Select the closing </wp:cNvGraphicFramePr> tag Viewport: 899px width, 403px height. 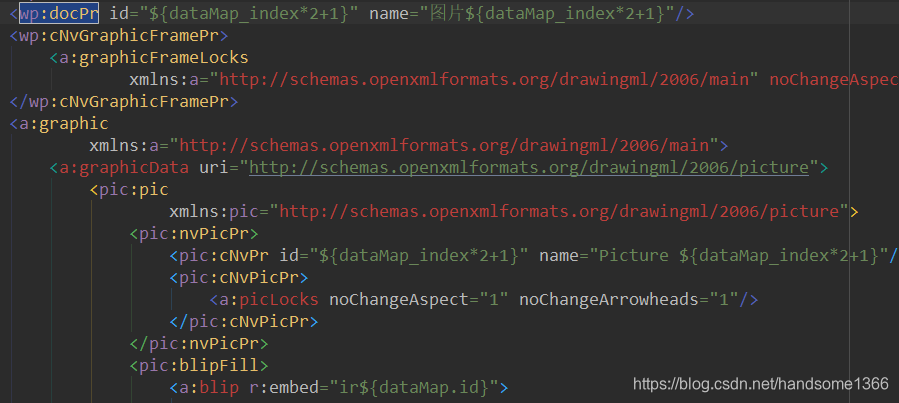tap(124, 102)
